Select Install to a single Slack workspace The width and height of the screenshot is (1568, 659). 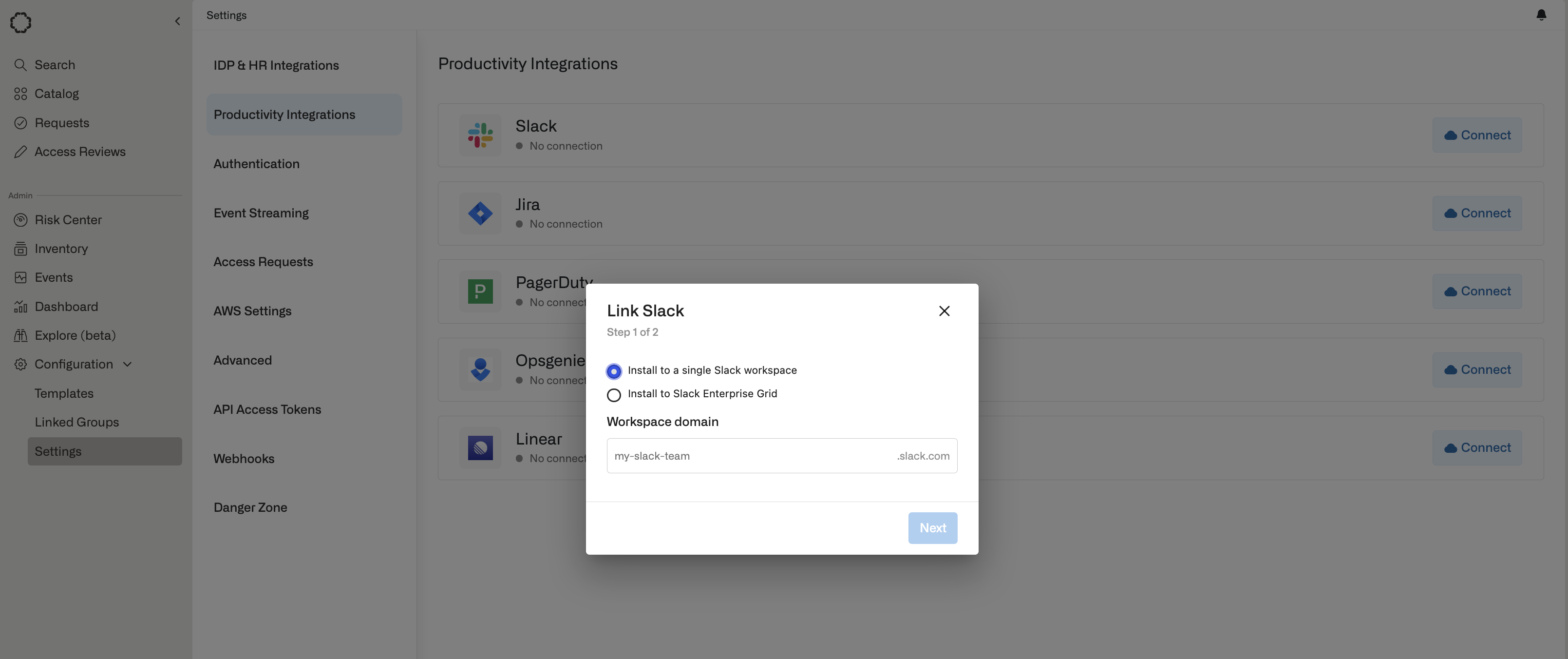pos(614,371)
